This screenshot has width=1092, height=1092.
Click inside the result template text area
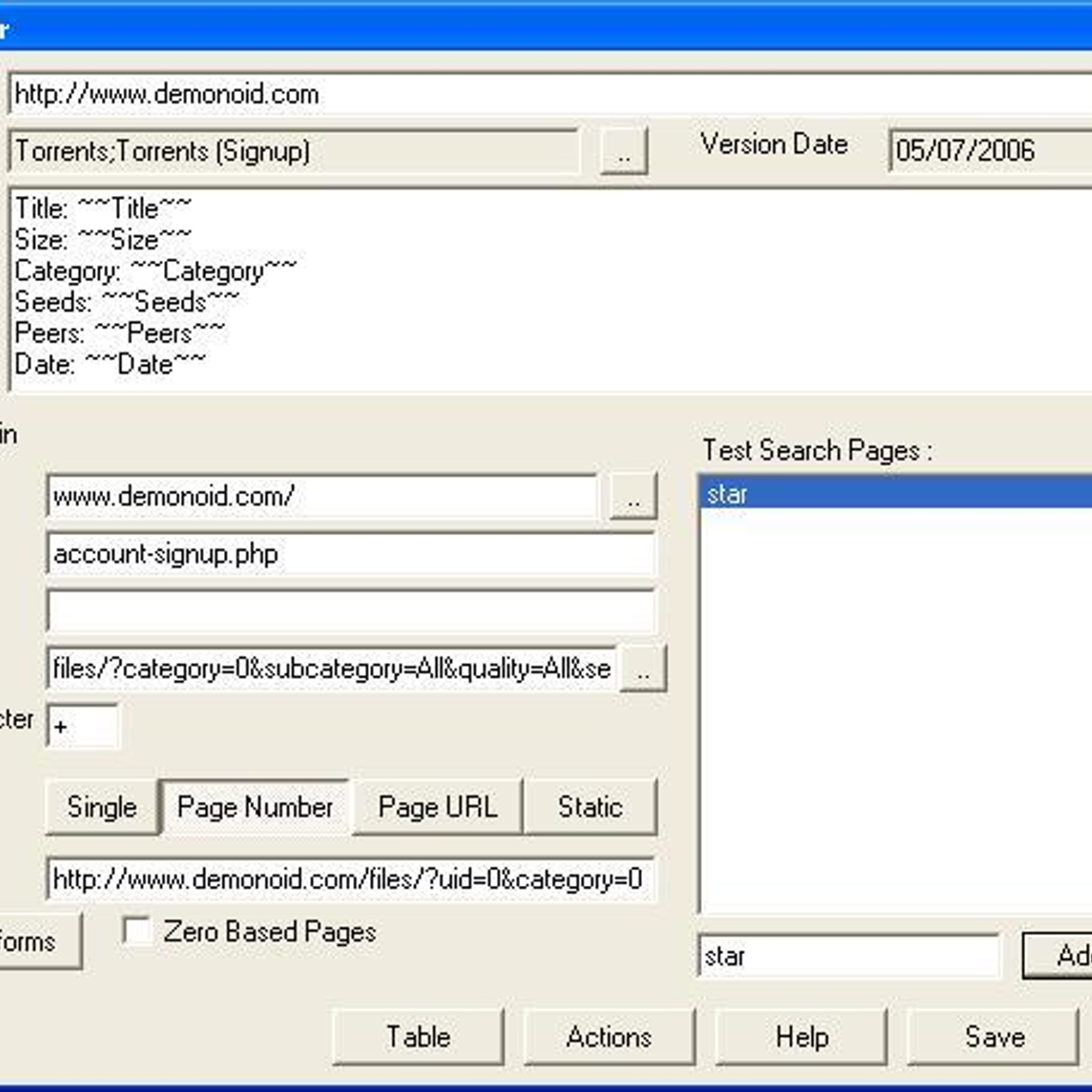(550, 289)
